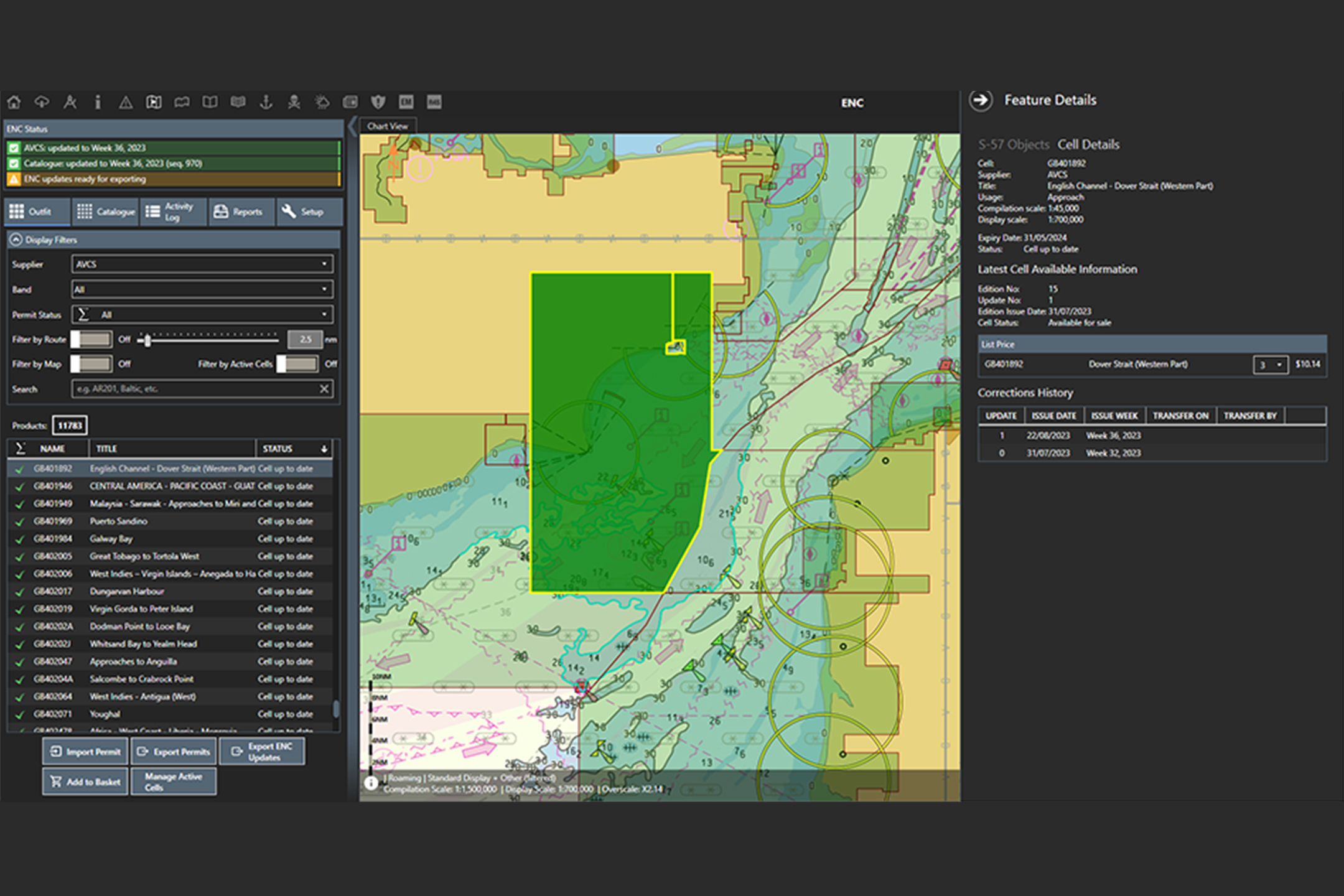Click the Import Permit button

[85, 752]
